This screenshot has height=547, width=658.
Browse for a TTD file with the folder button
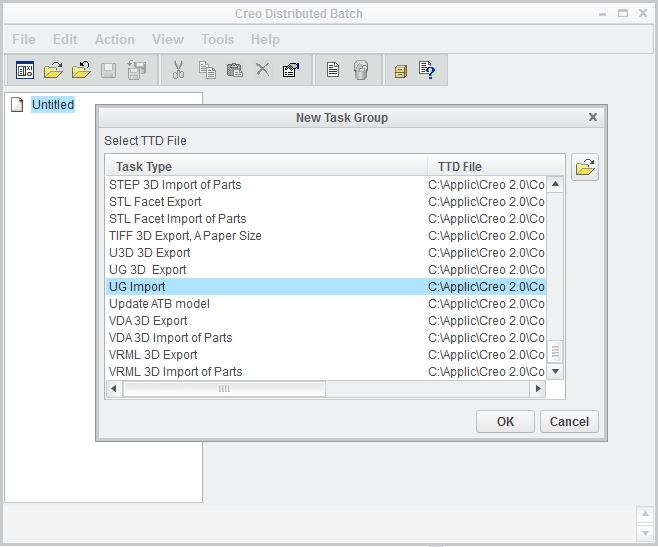pyautogui.click(x=585, y=167)
